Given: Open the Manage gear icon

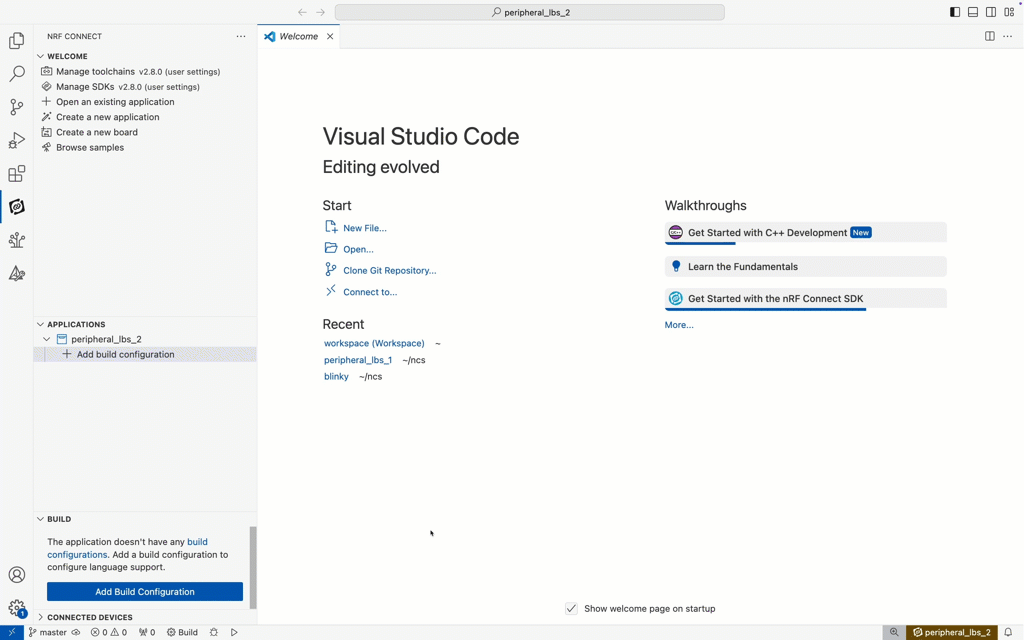Looking at the screenshot, I should point(17,608).
